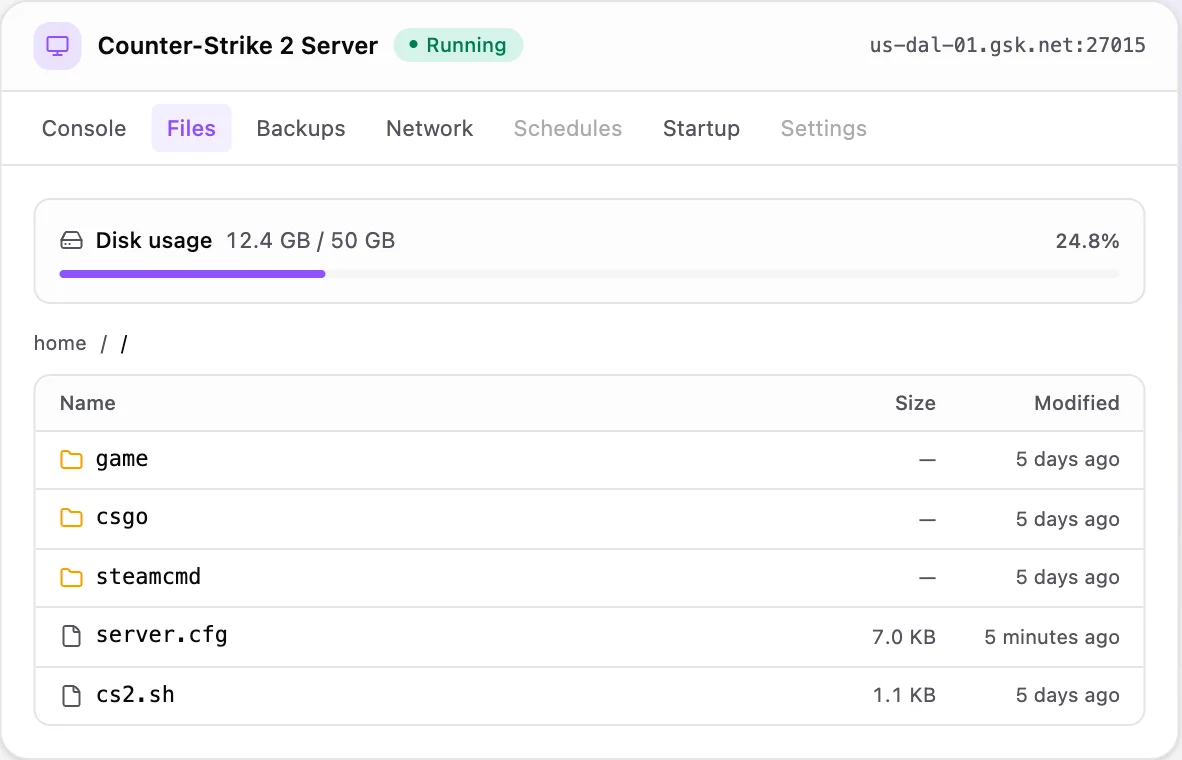This screenshot has width=1182, height=760.
Task: Click the 1.1 KB size of cs2.sh
Action: click(x=904, y=695)
